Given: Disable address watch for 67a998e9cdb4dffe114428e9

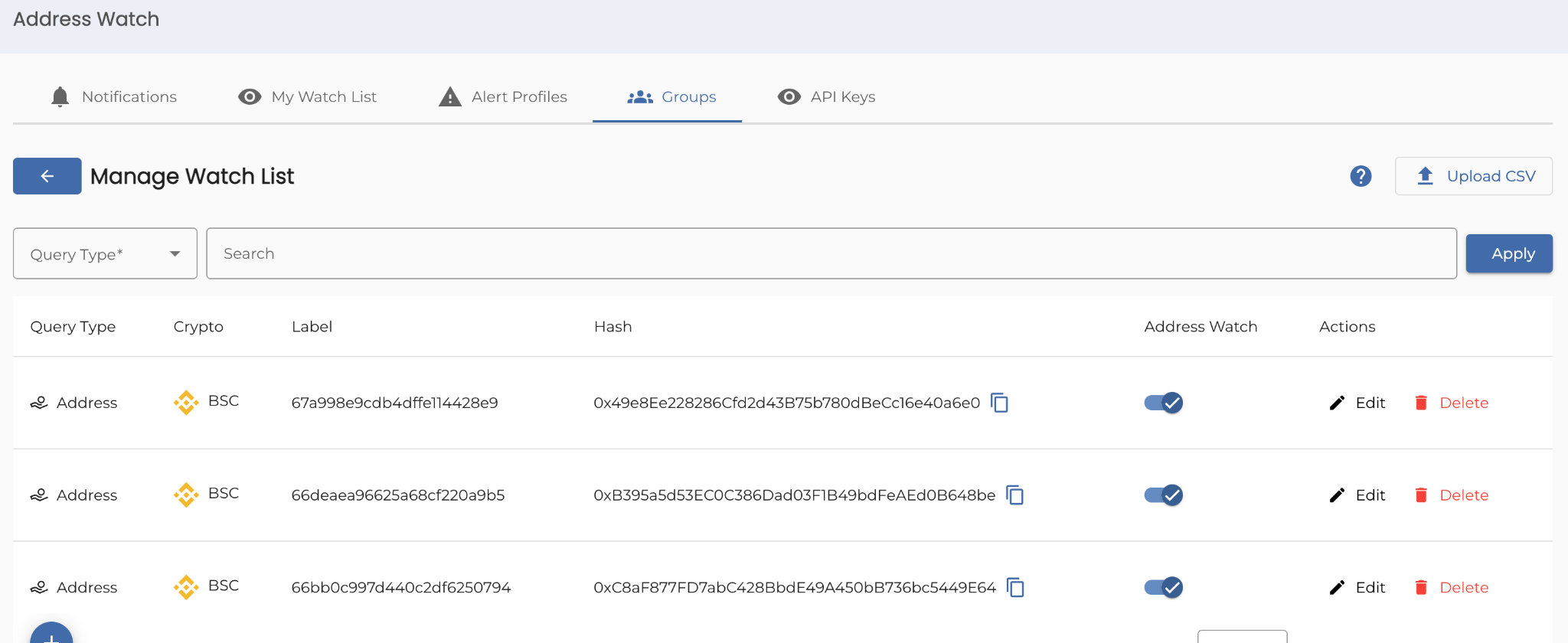Looking at the screenshot, I should [x=1164, y=403].
